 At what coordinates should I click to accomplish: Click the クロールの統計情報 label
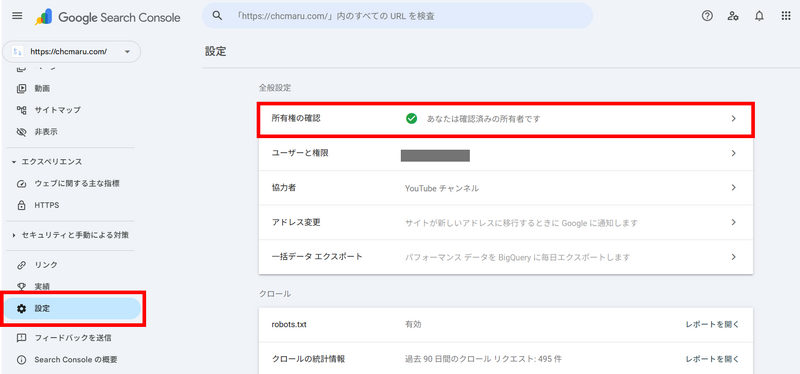click(309, 359)
